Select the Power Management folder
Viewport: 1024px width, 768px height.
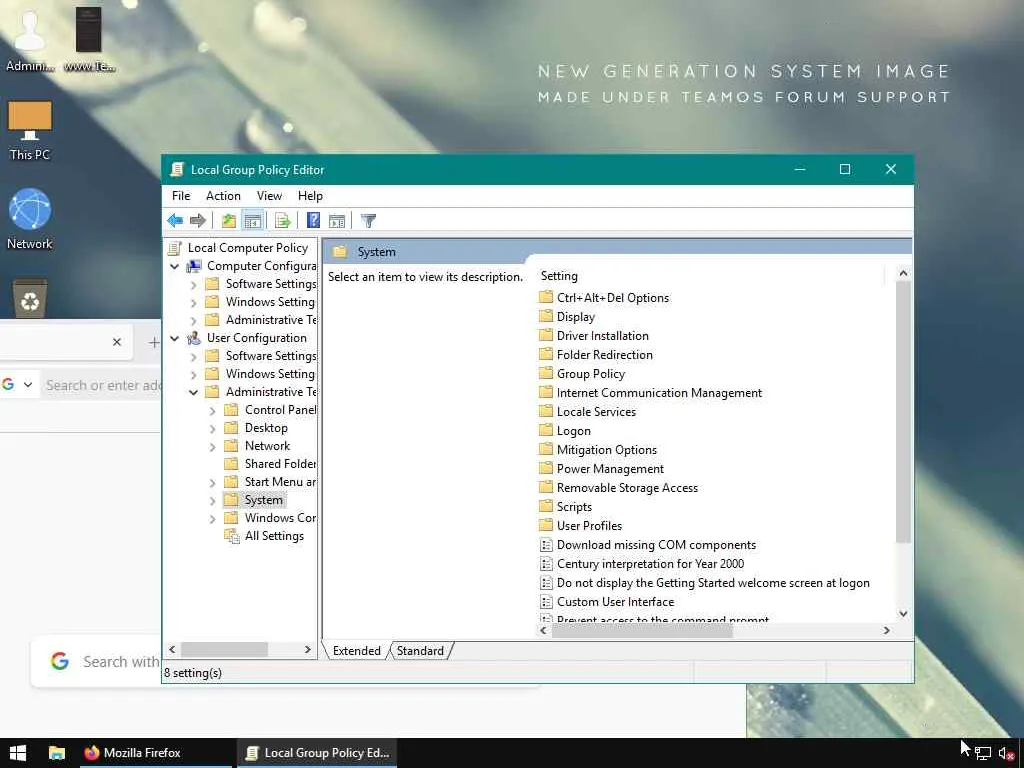click(610, 469)
